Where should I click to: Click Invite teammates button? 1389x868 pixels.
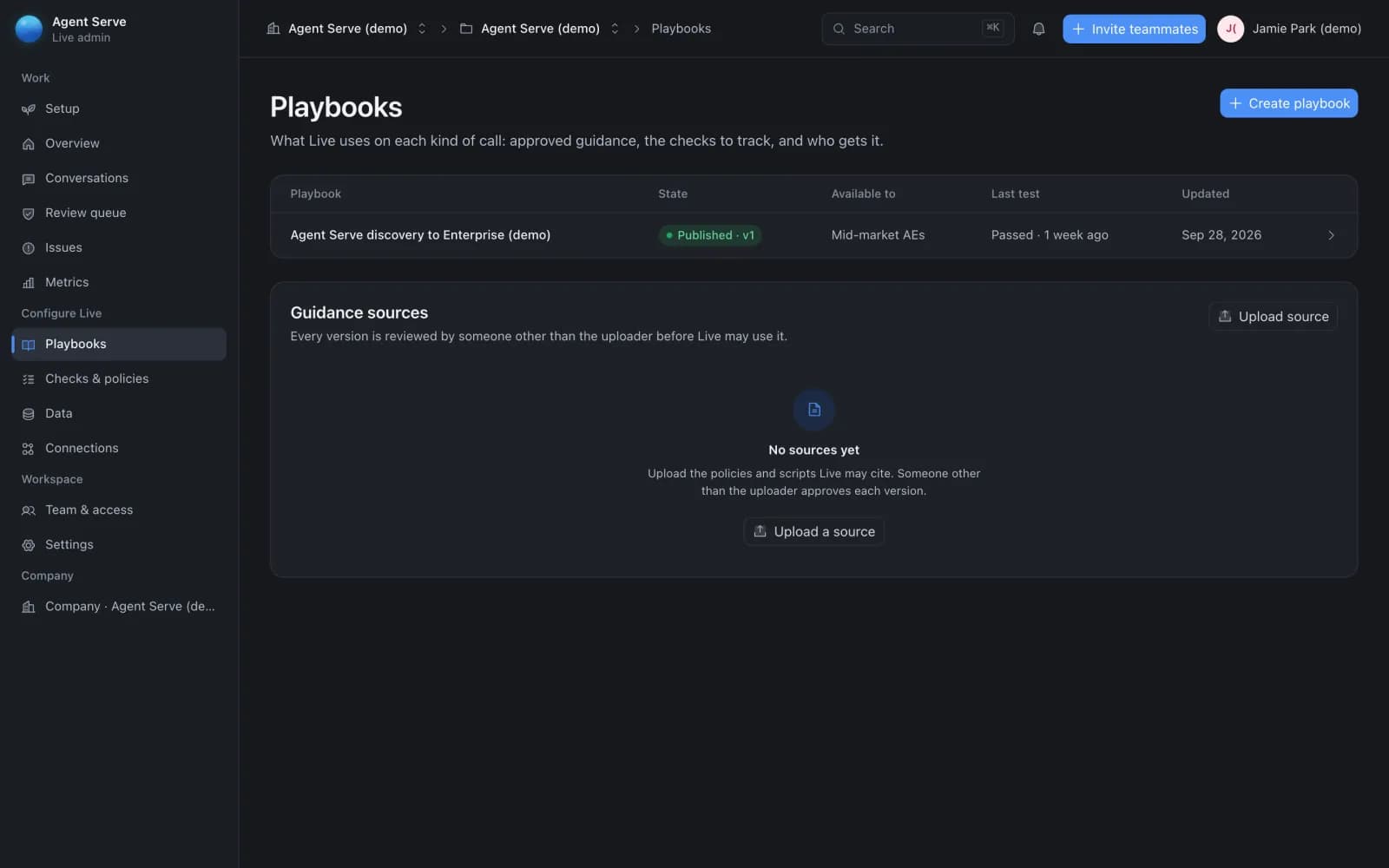(1134, 29)
